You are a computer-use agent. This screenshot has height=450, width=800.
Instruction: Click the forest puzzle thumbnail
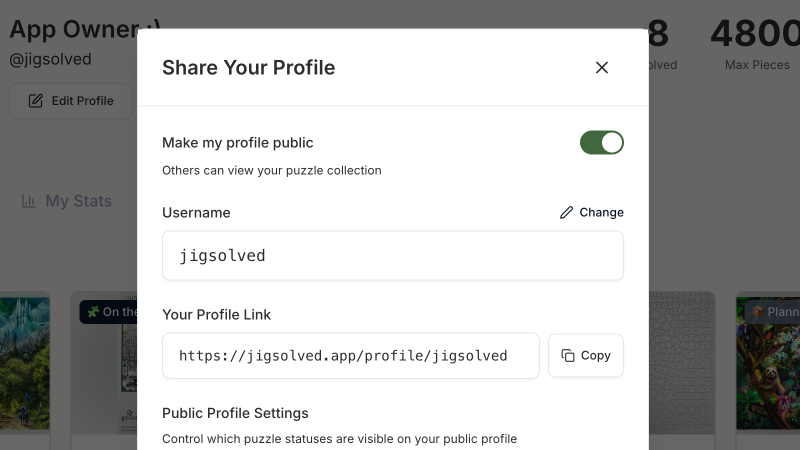tap(24, 363)
